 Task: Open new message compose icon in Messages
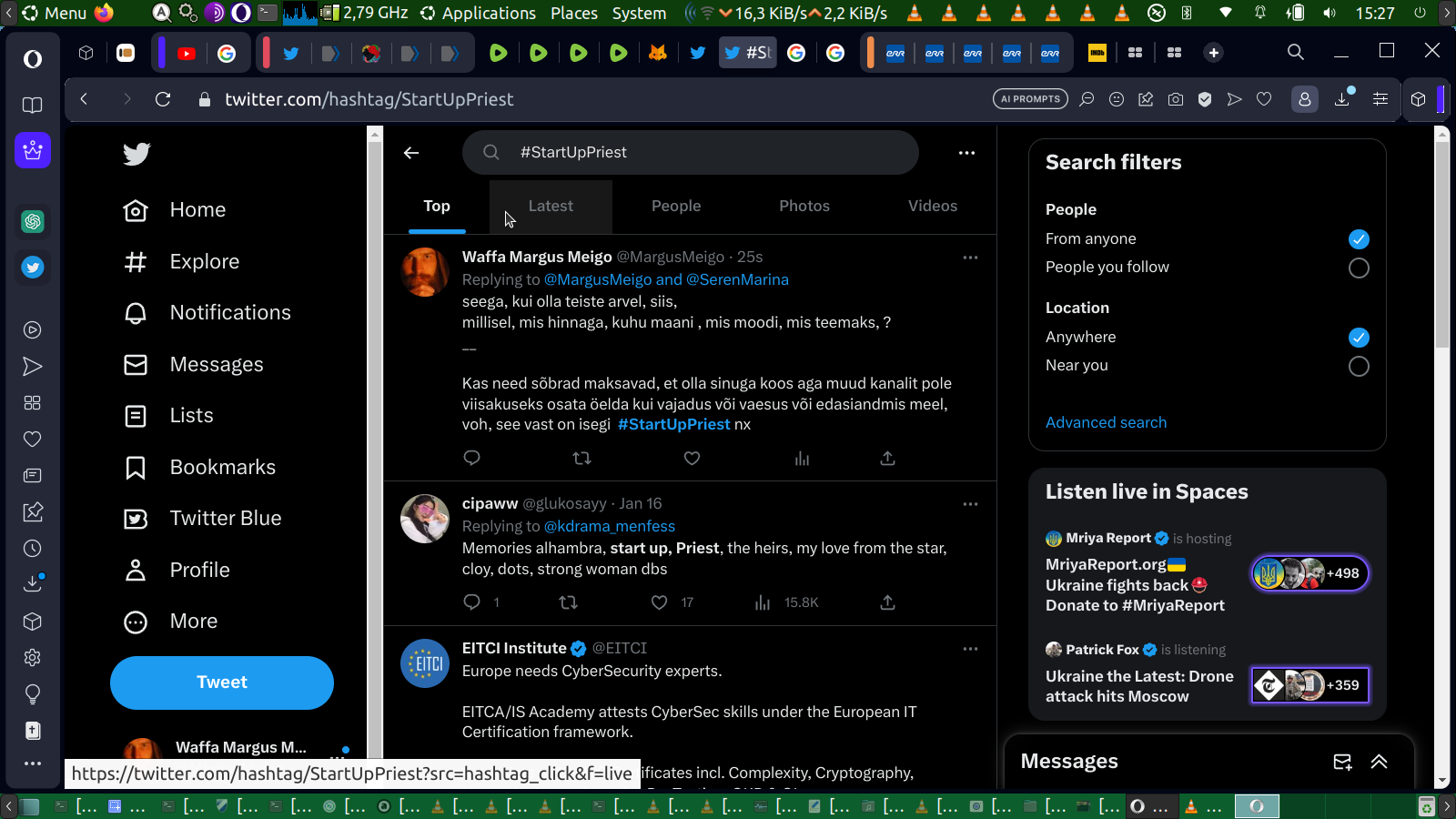(x=1342, y=762)
